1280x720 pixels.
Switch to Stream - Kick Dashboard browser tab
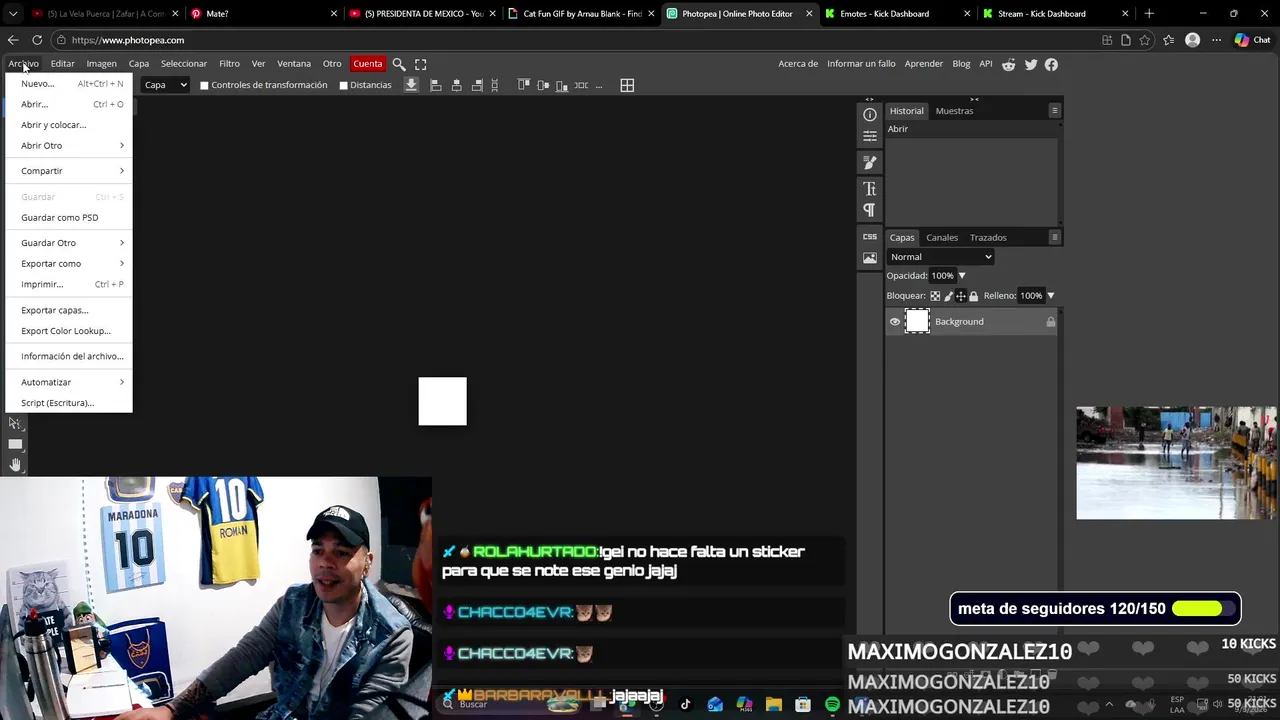[x=1055, y=14]
